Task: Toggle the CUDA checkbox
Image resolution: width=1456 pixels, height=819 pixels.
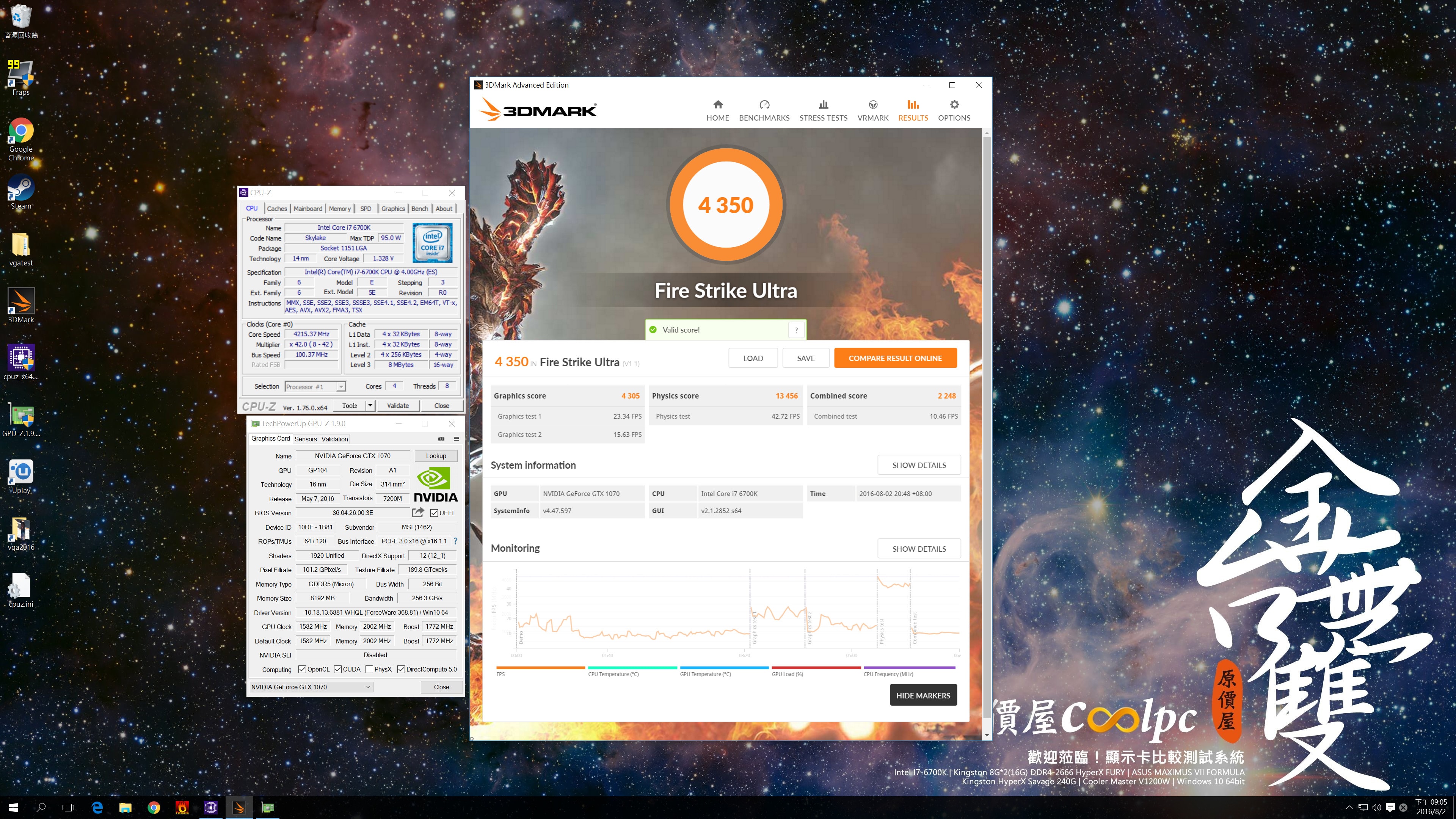Action: [x=338, y=669]
